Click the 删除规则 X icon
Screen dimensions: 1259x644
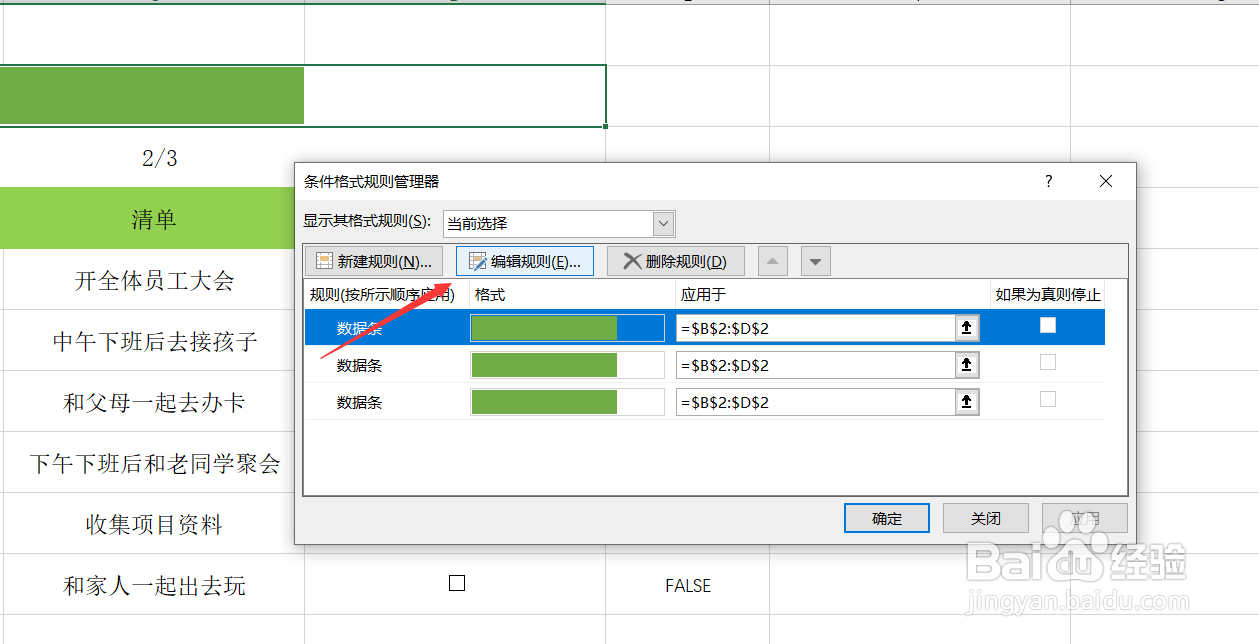632,261
